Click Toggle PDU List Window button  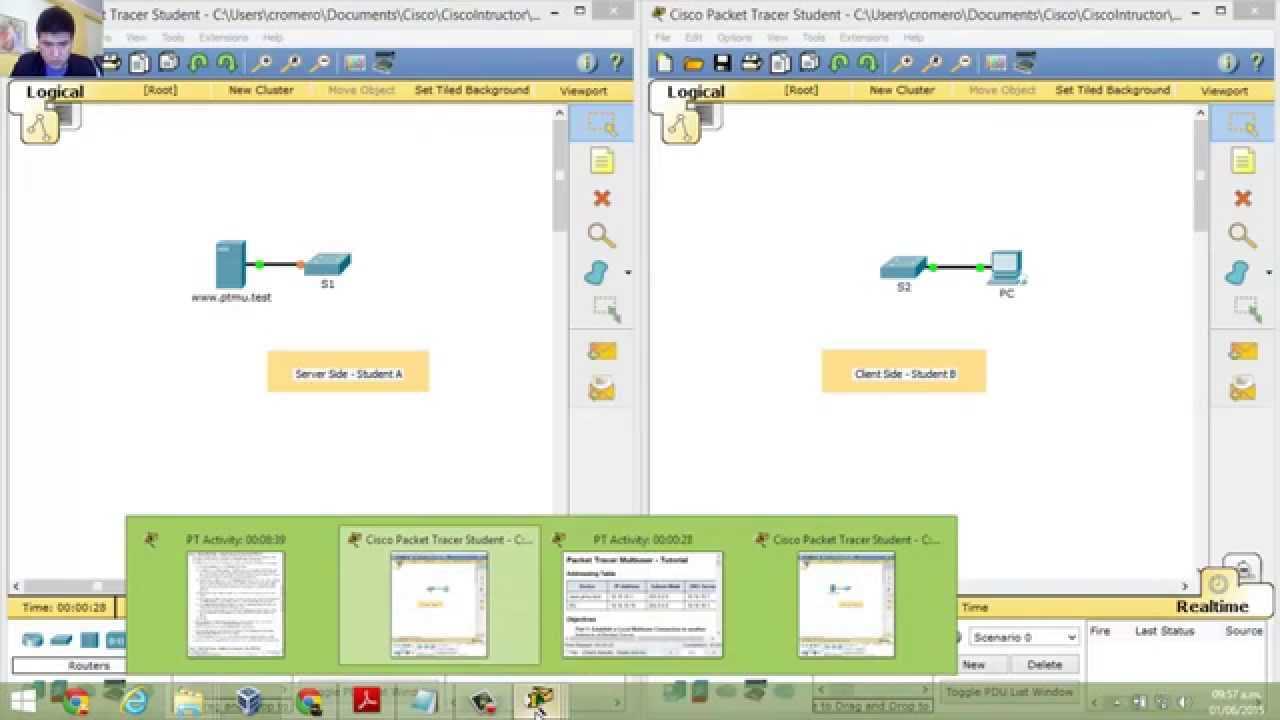(1009, 692)
